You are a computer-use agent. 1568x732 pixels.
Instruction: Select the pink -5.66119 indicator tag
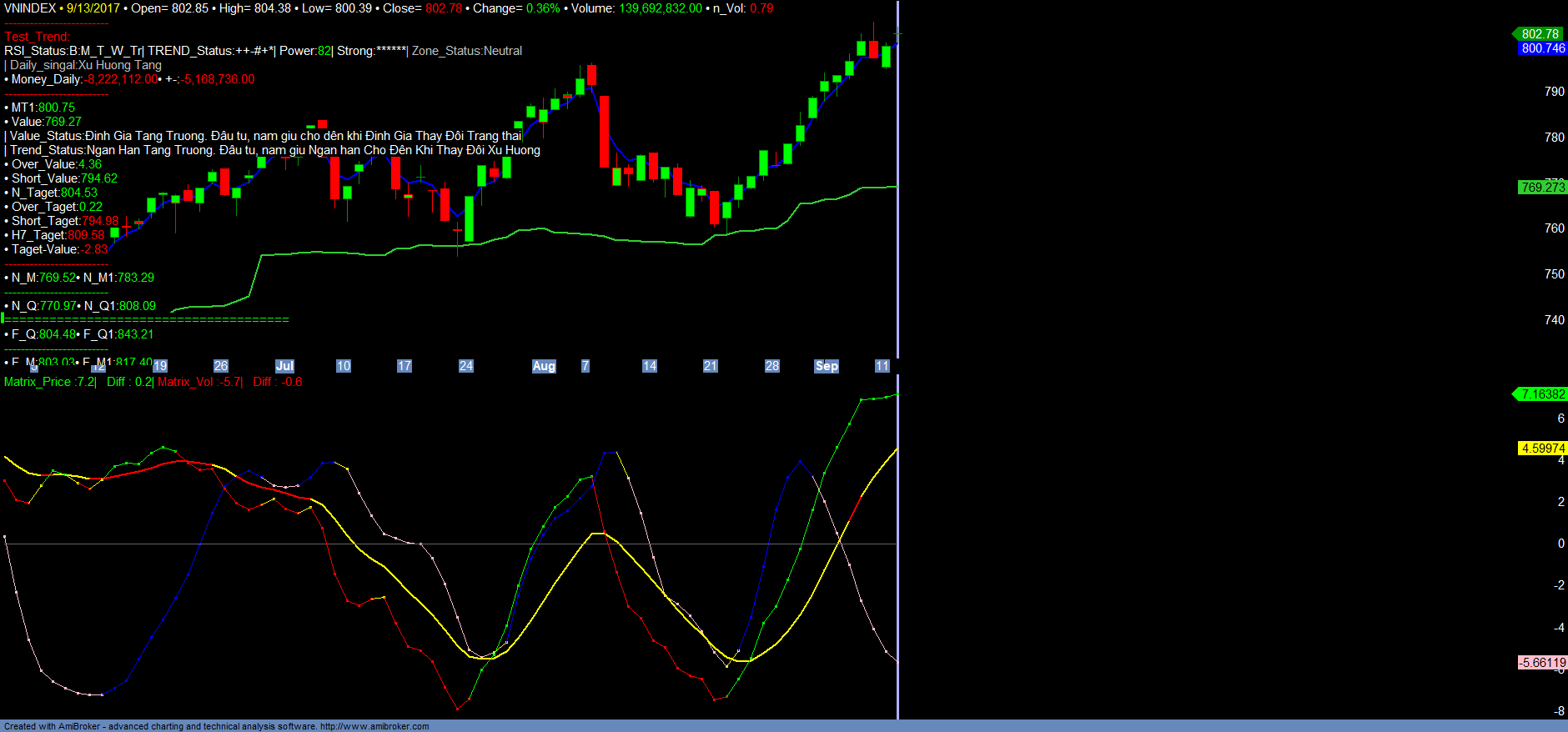point(1542,663)
